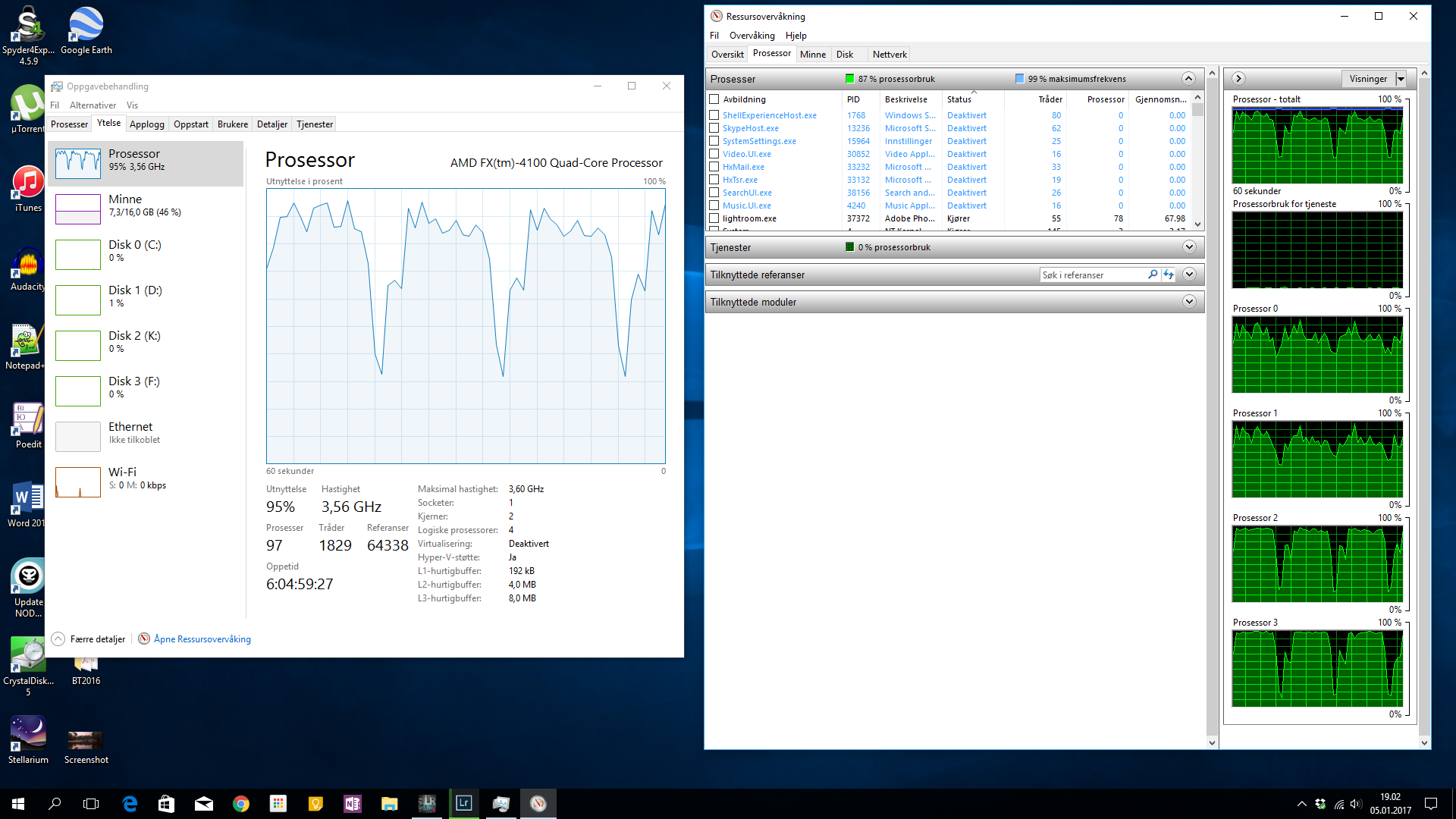Switch to Lightroom taskbar icon
Screen dimensions: 1456x819
coord(464,804)
